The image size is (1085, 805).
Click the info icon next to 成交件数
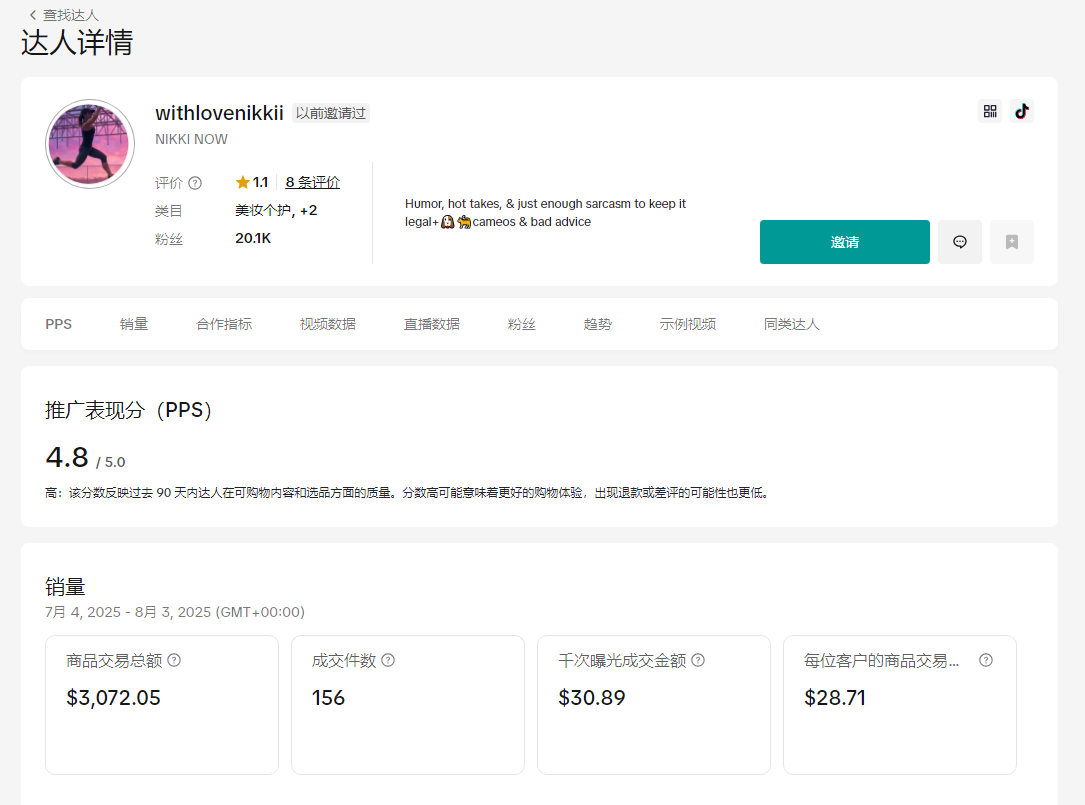(388, 660)
